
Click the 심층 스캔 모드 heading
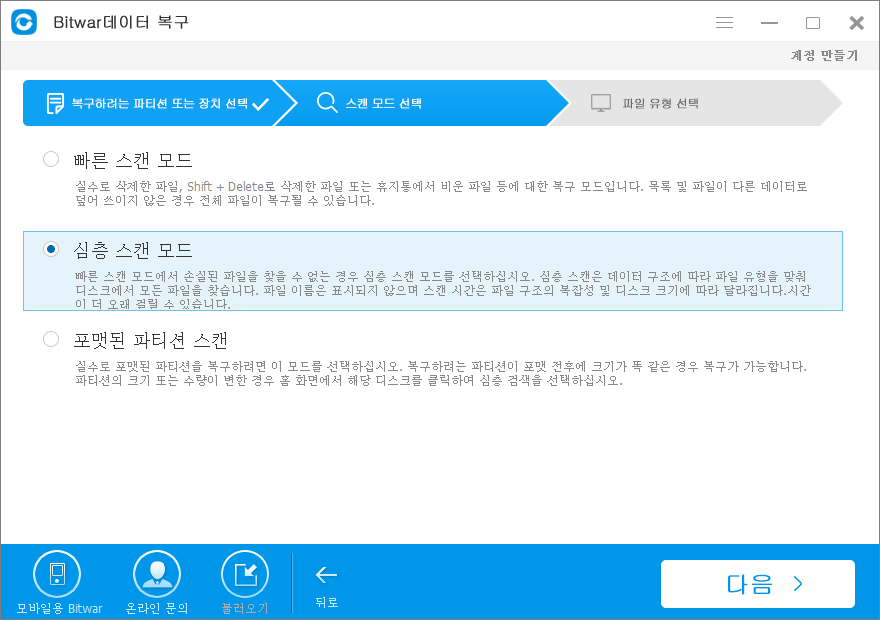[133, 250]
